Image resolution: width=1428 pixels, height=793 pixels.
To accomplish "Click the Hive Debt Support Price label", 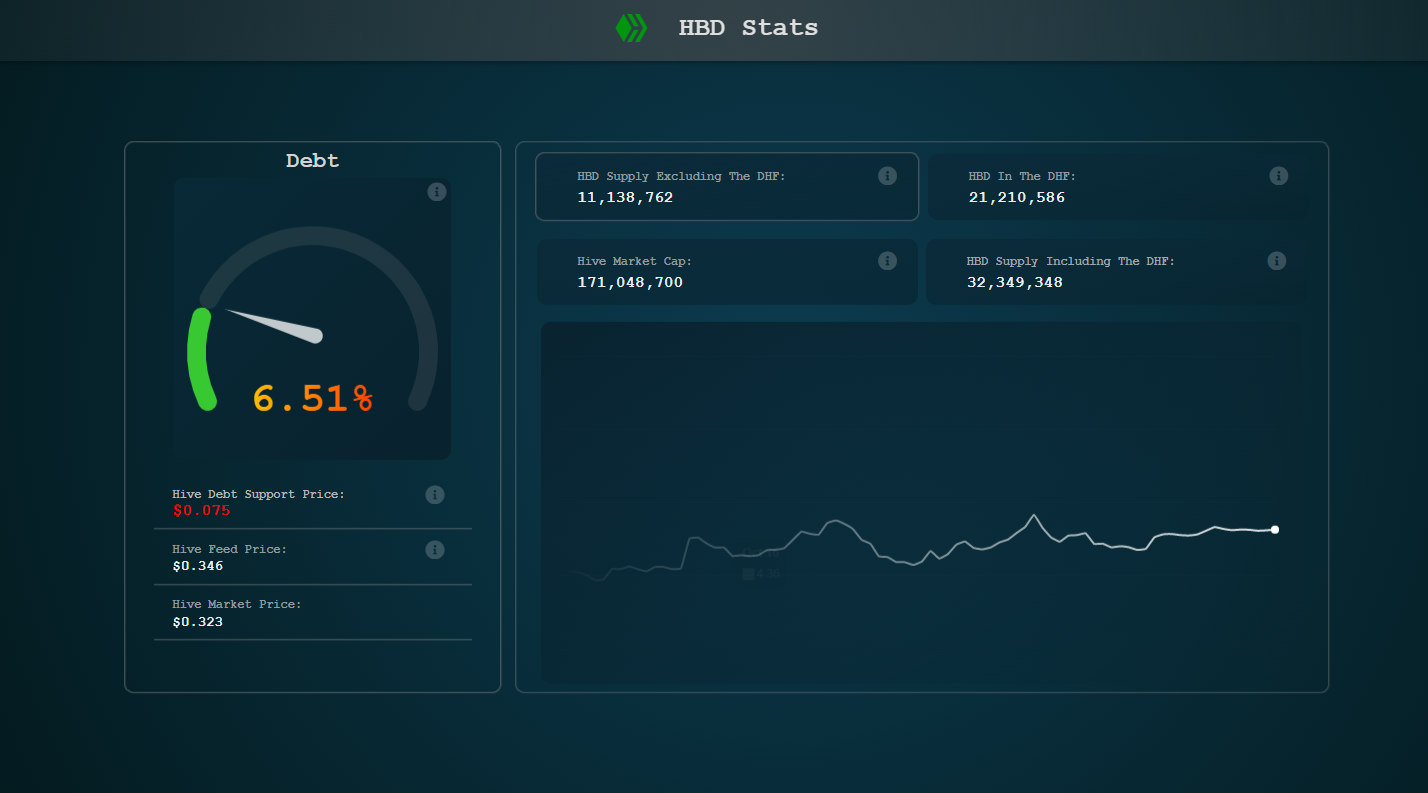I will tap(258, 494).
